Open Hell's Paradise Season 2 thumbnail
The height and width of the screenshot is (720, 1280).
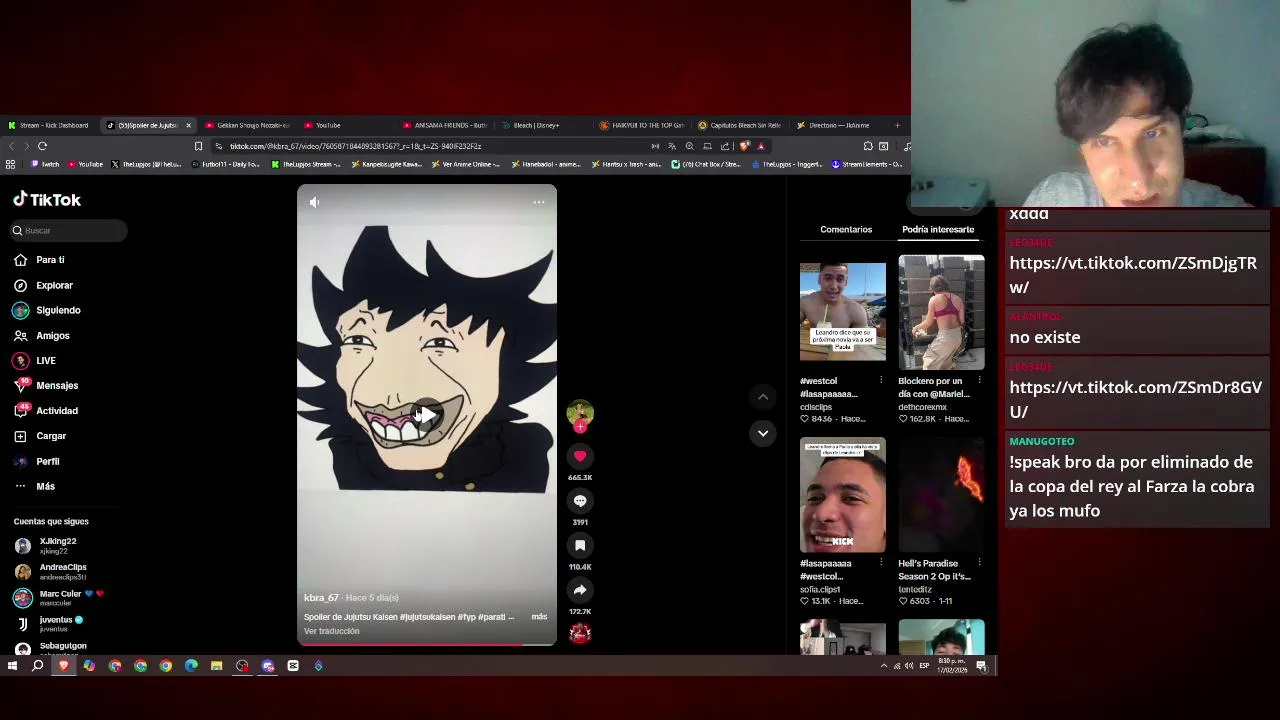tap(941, 495)
